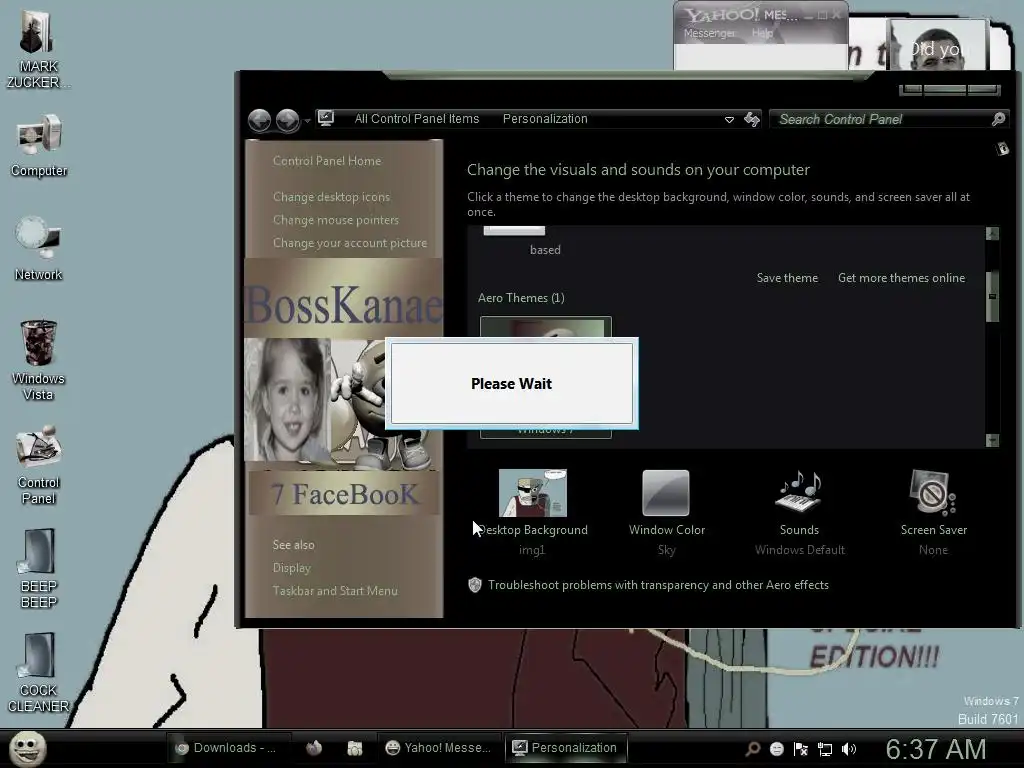Select the BEEP BEEP desktop icon
The image size is (1024, 768).
[39, 568]
